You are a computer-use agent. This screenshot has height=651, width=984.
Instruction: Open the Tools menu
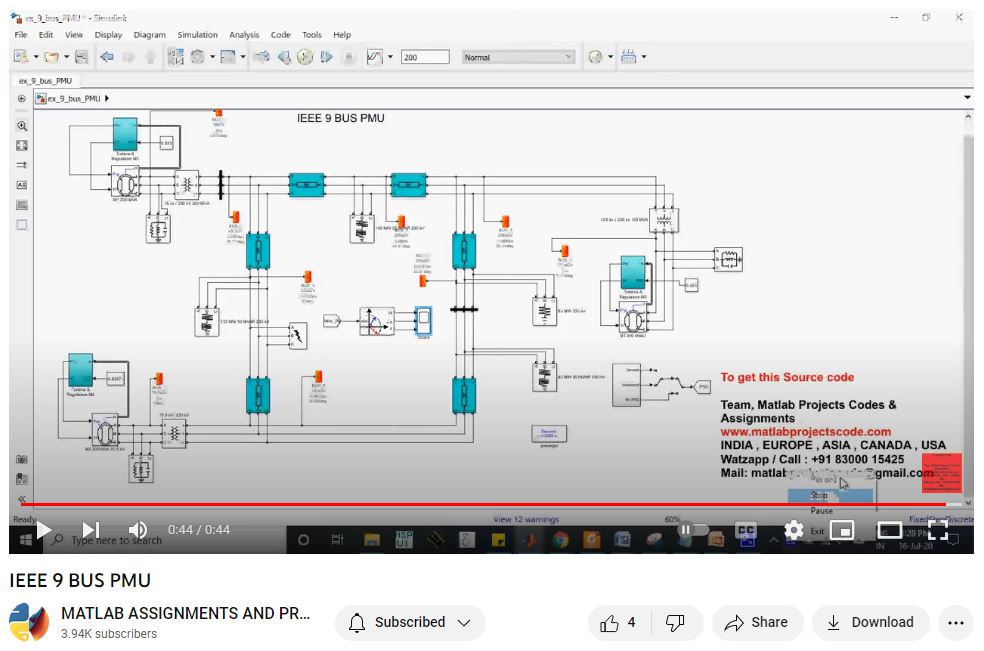(x=312, y=35)
